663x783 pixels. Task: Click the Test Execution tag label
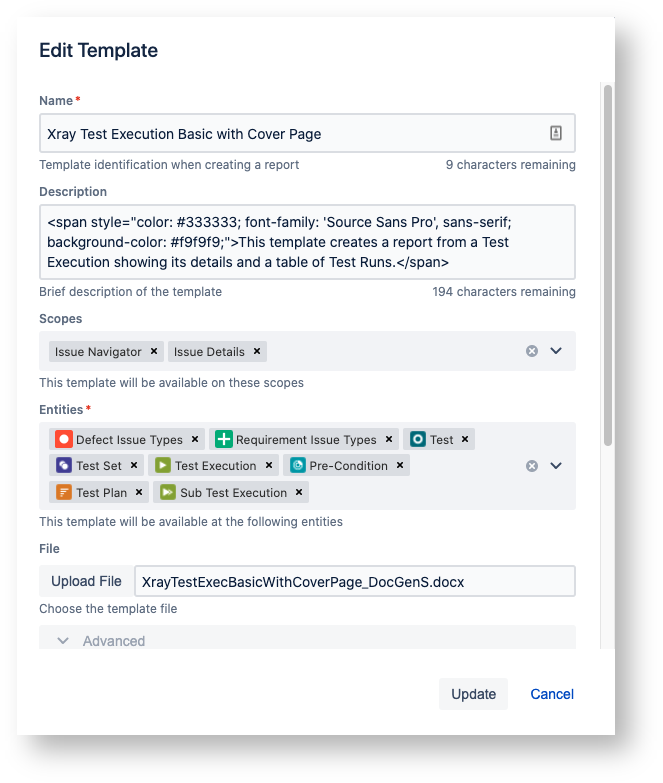pos(216,466)
